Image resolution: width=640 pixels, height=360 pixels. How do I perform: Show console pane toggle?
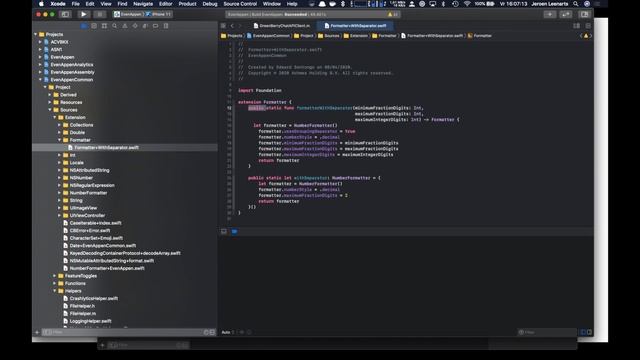click(x=589, y=332)
